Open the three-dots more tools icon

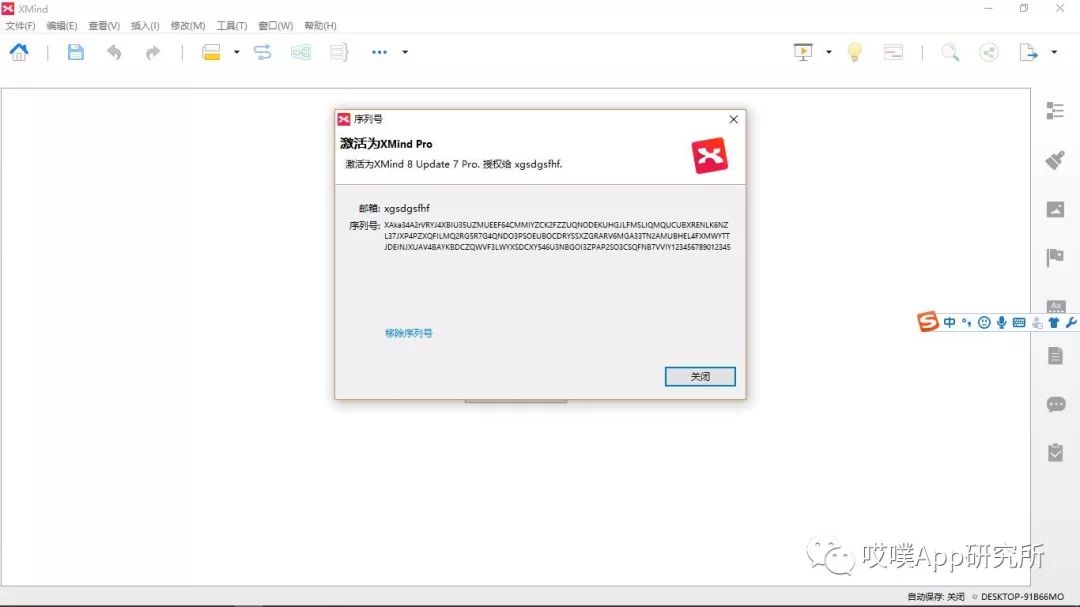tap(380, 52)
